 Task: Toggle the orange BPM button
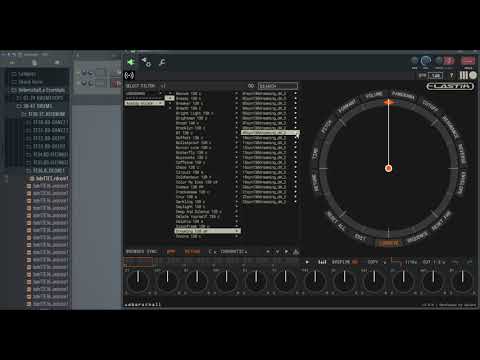tap(171, 252)
